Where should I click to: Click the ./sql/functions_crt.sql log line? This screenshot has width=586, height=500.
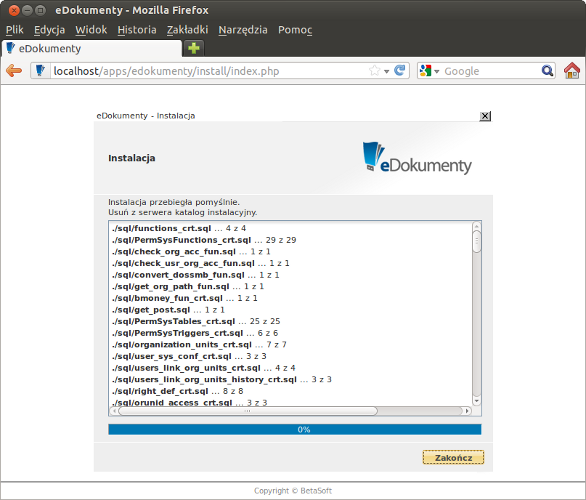[179, 228]
